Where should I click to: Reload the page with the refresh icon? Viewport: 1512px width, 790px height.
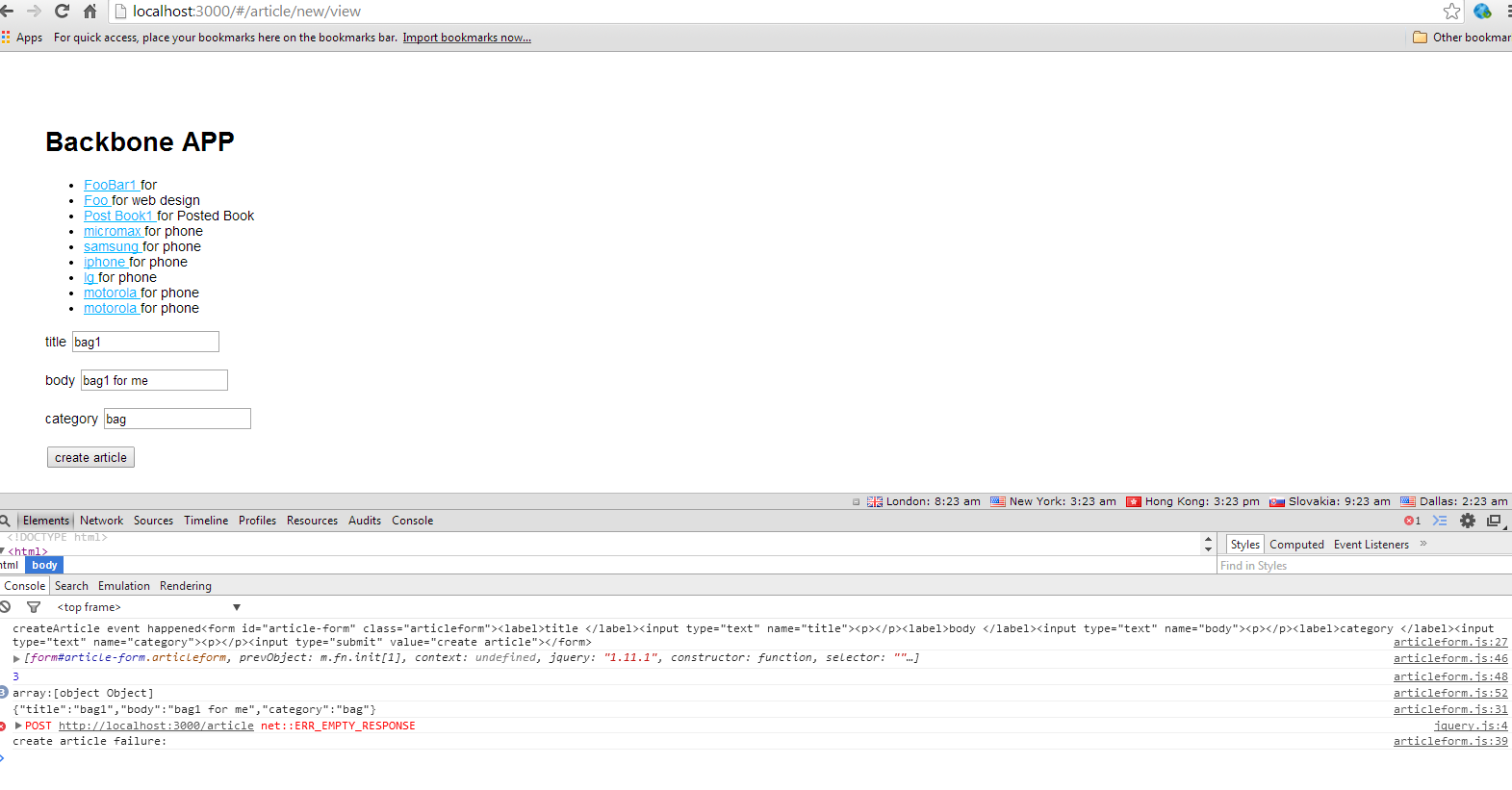62,11
